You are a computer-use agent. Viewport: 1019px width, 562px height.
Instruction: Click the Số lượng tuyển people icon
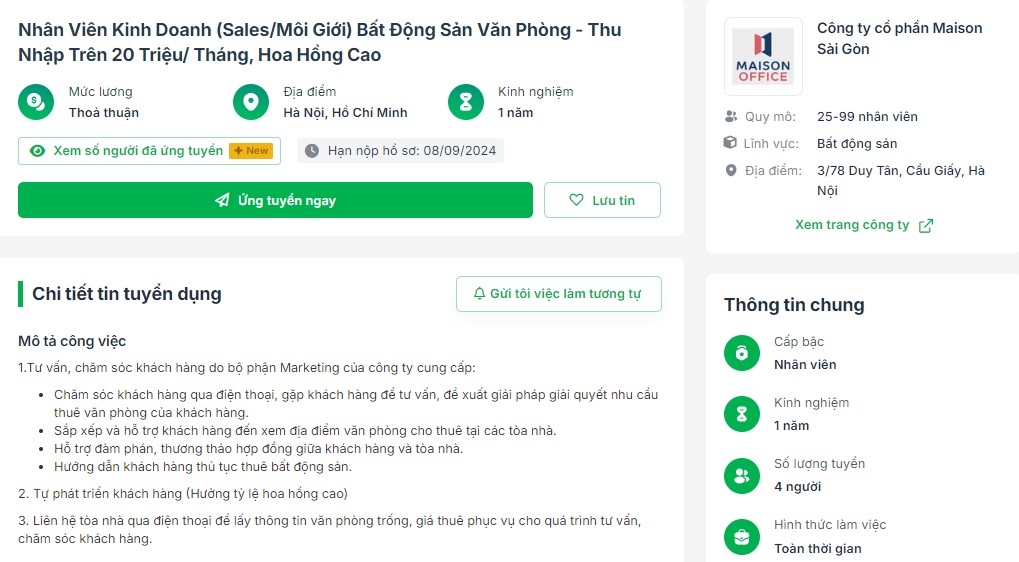tap(742, 476)
